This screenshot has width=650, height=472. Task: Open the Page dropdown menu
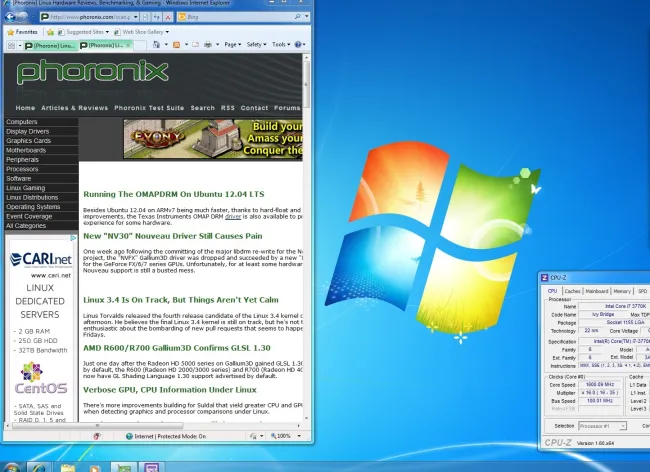click(x=232, y=45)
